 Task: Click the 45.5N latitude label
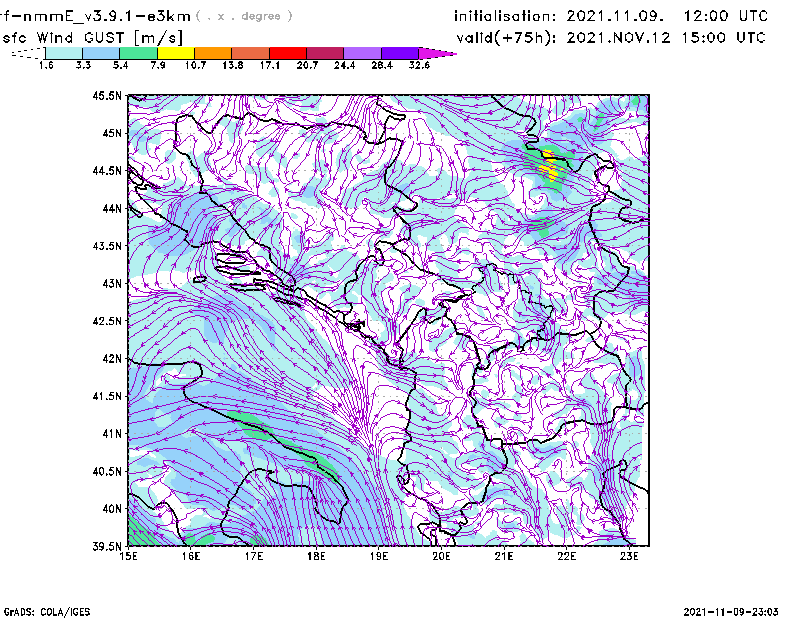pos(107,95)
